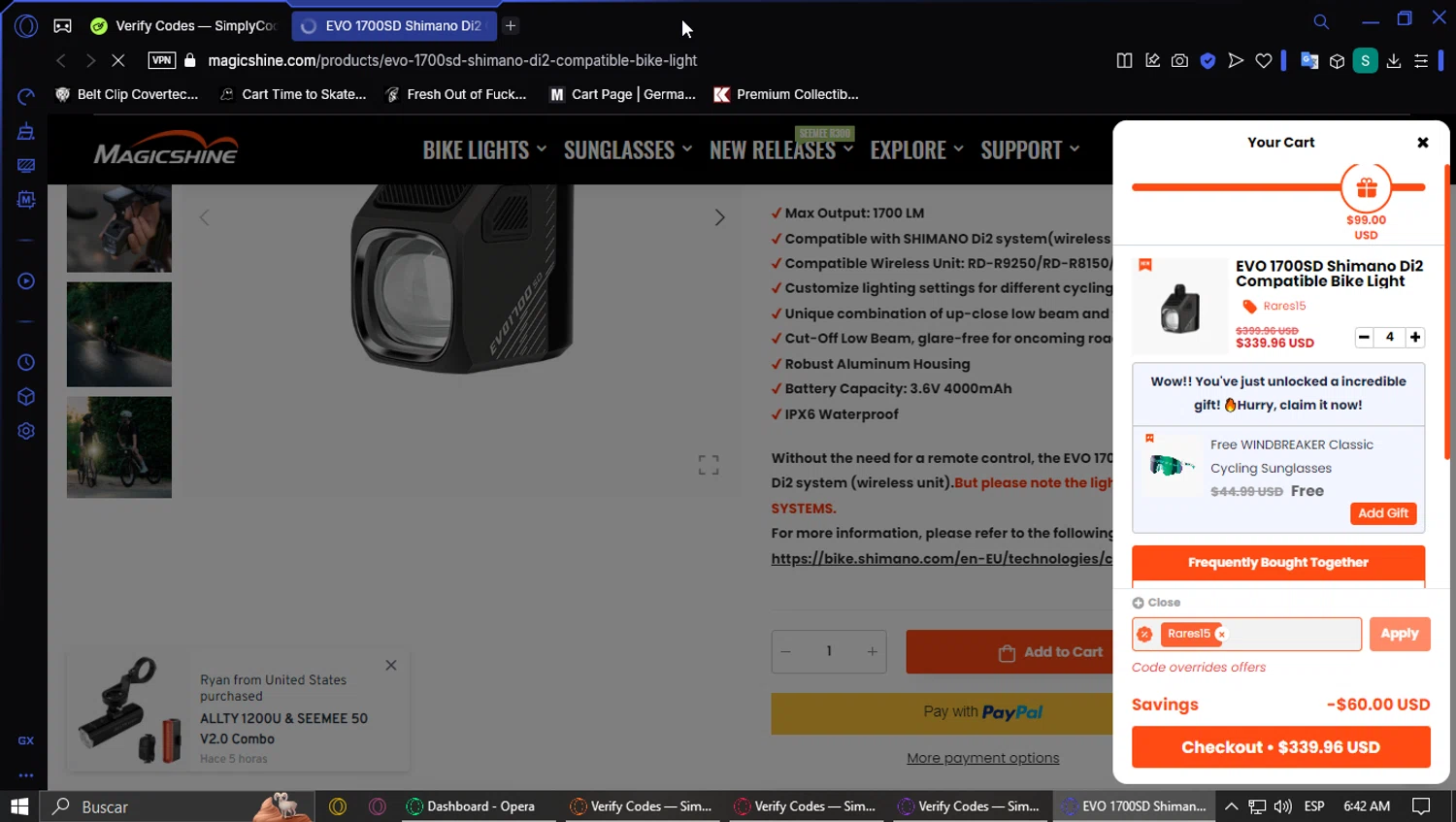The width and height of the screenshot is (1456, 822).
Task: Click the cart gift reward icon
Action: coord(1367,188)
